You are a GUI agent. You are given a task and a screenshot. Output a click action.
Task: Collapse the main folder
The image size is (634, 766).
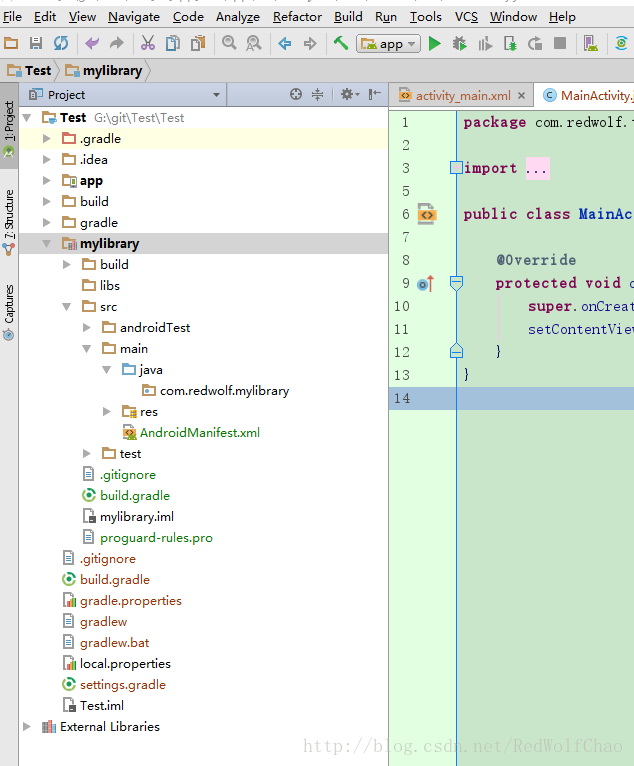[x=86, y=349]
